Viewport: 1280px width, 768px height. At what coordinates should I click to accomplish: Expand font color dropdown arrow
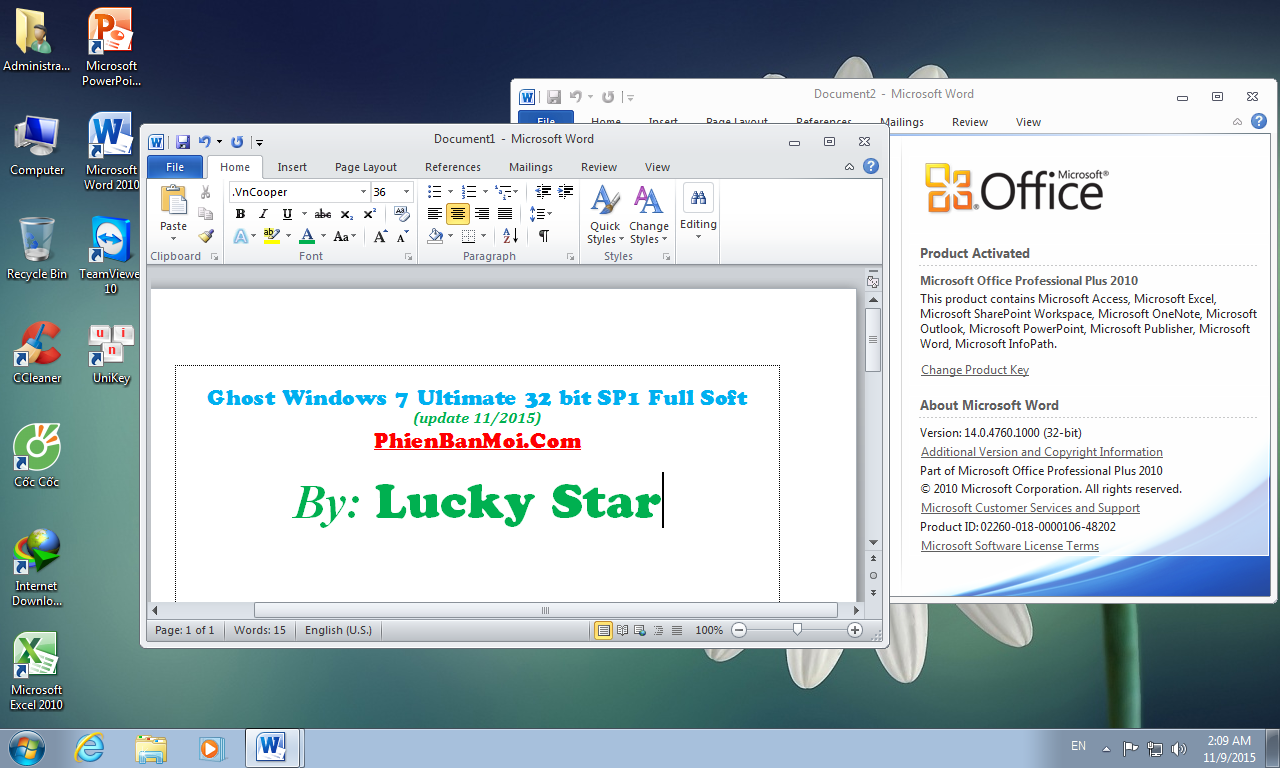pyautogui.click(x=323, y=237)
